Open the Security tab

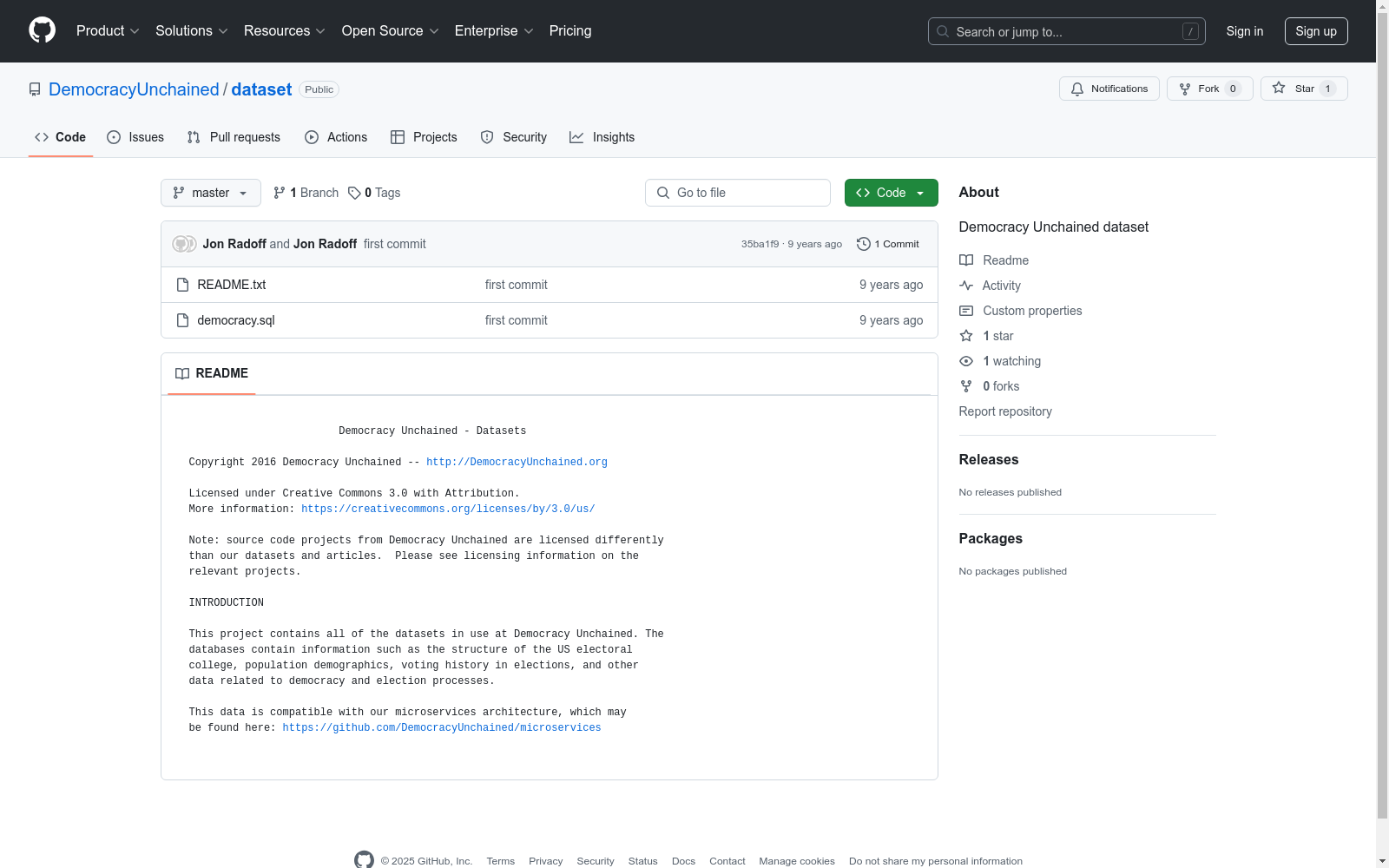[x=514, y=137]
